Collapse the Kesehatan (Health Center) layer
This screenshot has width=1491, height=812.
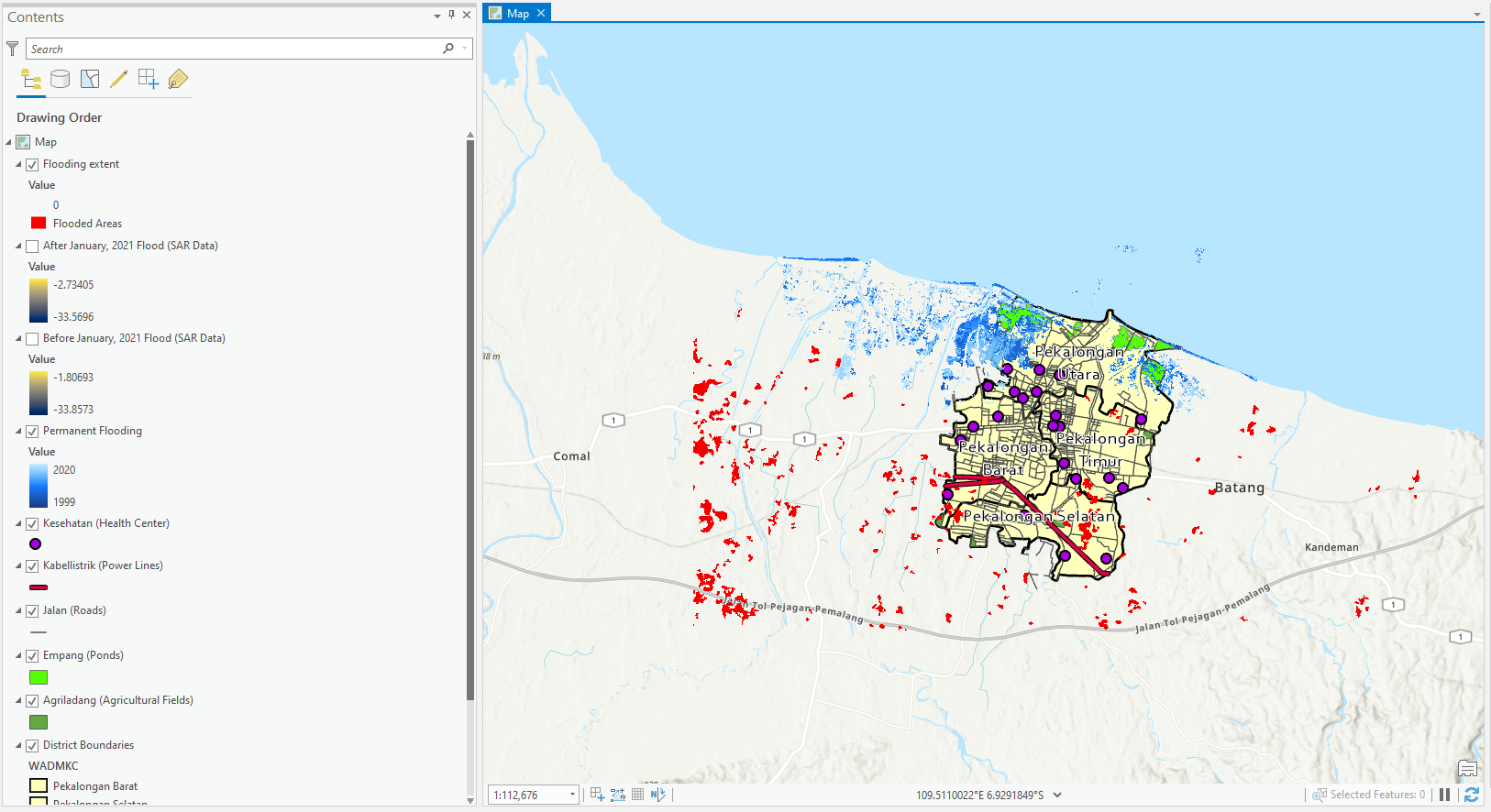point(18,524)
